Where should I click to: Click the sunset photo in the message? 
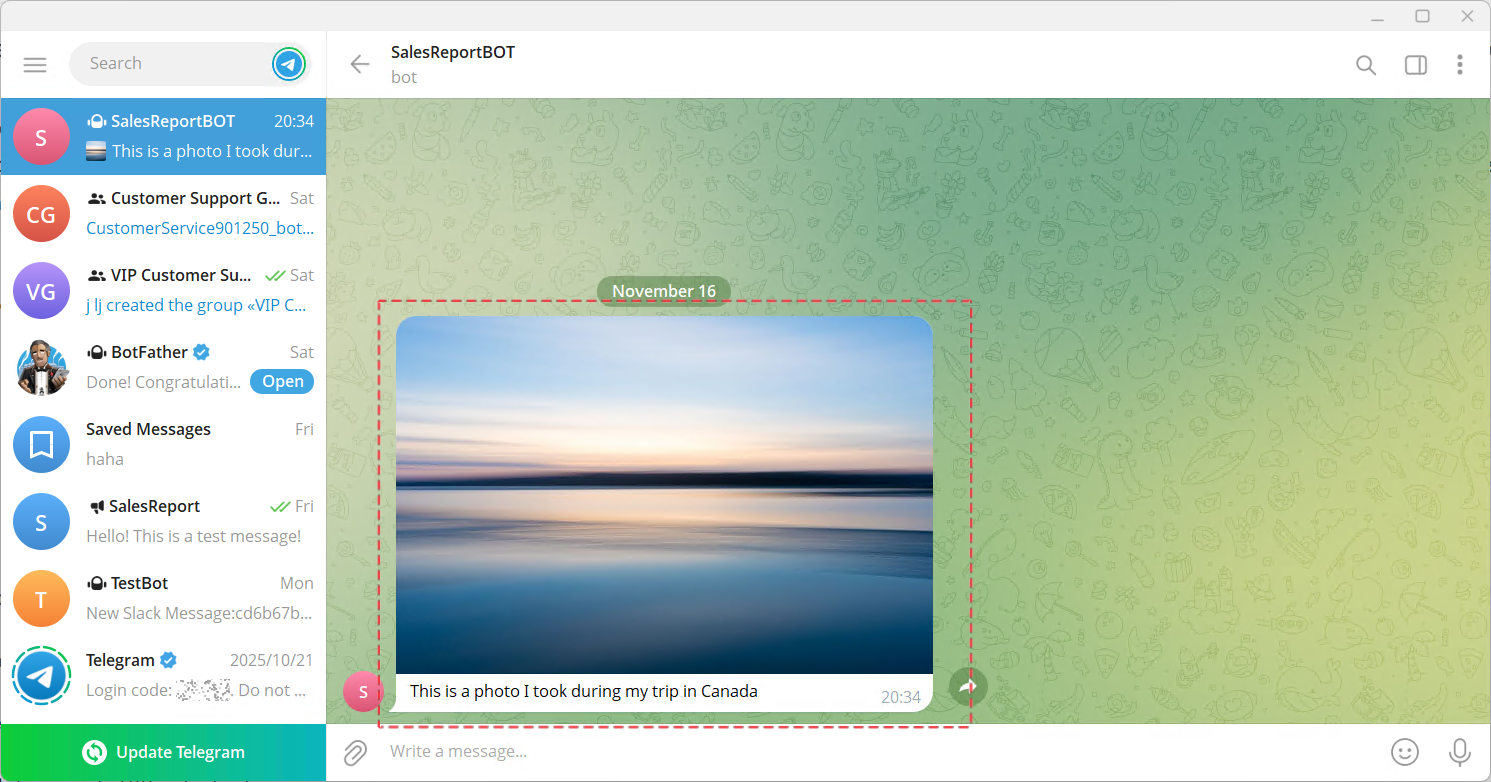click(x=664, y=495)
